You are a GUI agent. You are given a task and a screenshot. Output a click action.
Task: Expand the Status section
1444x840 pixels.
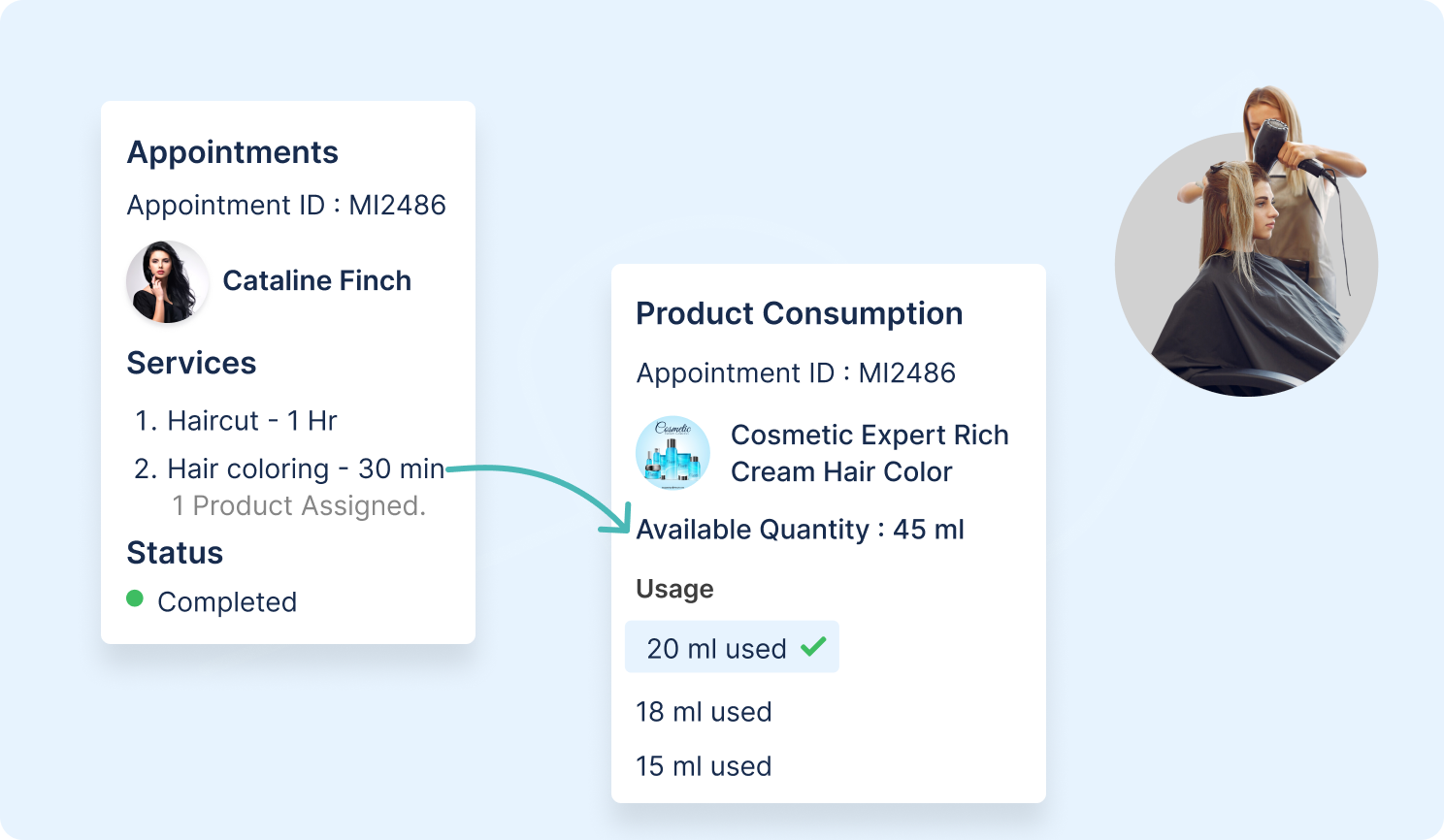click(175, 552)
